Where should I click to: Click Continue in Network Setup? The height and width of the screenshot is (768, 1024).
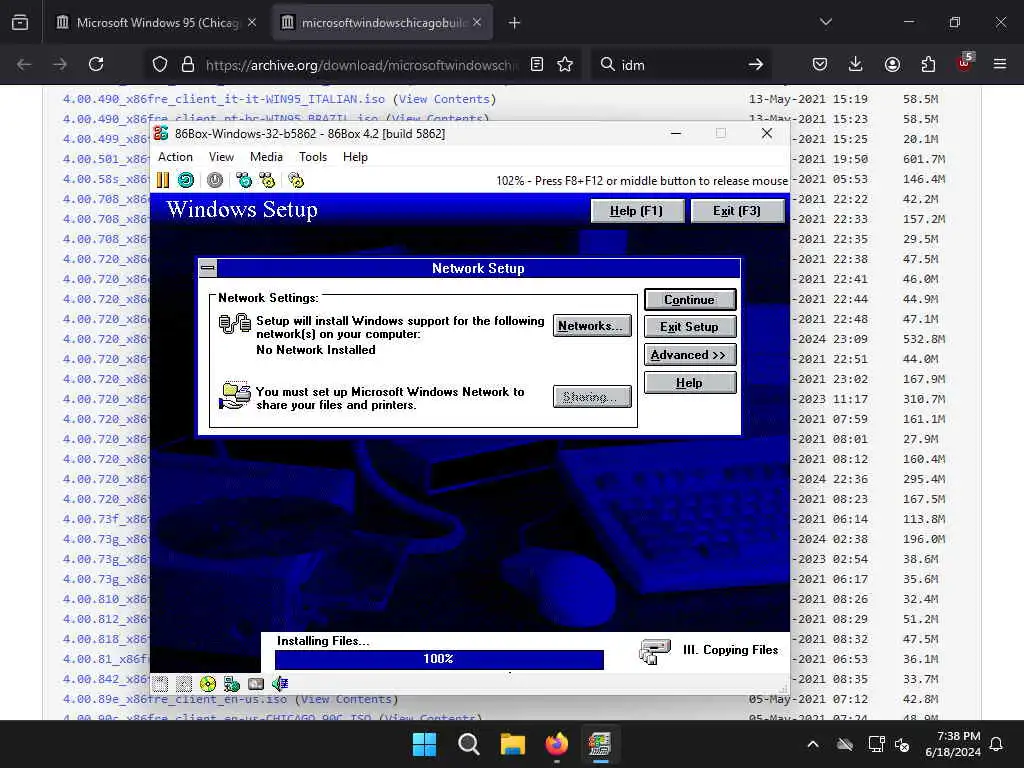click(x=690, y=300)
